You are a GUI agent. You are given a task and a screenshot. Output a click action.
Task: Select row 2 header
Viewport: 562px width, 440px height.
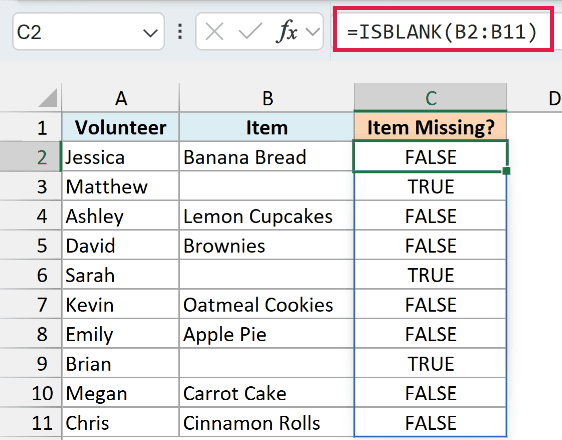[30, 157]
